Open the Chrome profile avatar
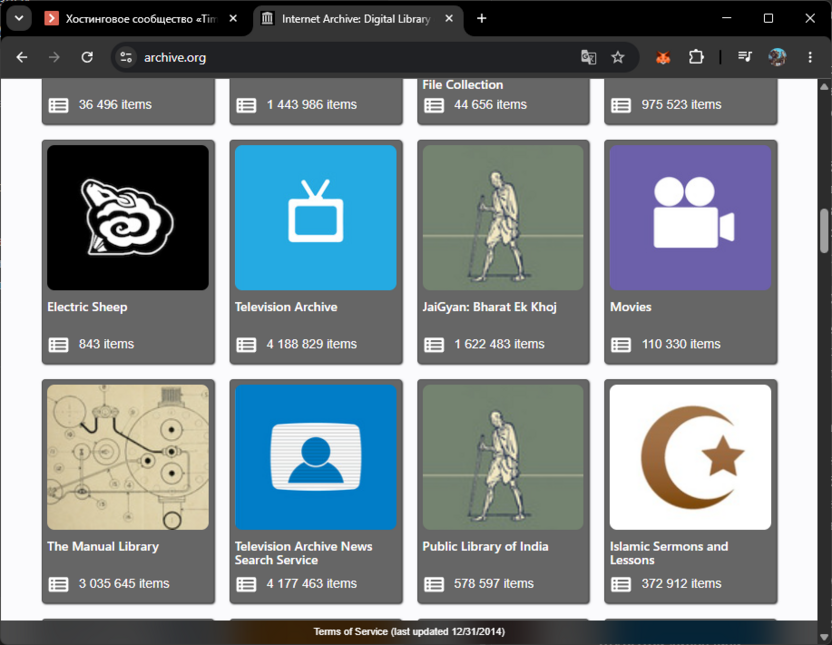Viewport: 832px width, 645px height. pos(777,57)
